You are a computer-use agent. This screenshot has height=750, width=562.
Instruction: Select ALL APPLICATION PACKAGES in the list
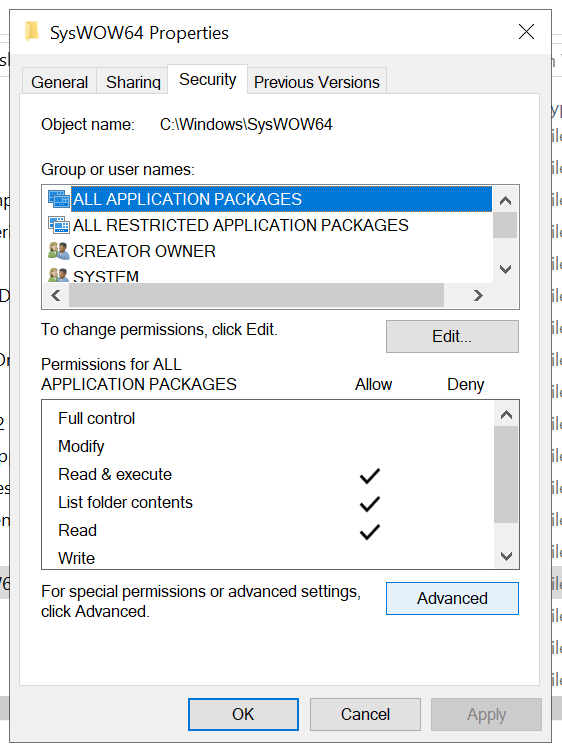[x=281, y=199]
